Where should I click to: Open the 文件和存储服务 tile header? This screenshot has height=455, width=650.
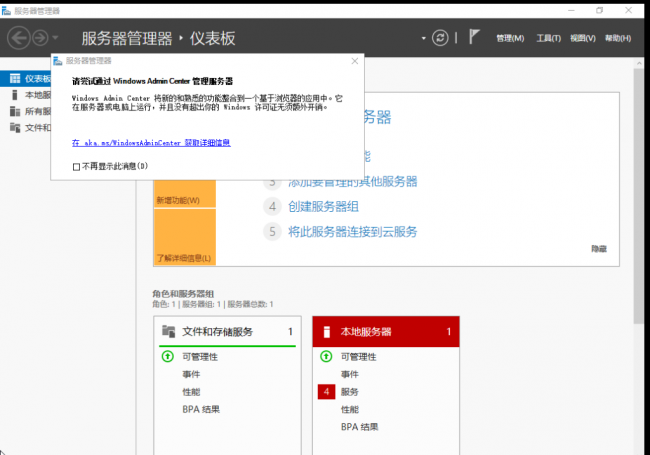tap(227, 332)
